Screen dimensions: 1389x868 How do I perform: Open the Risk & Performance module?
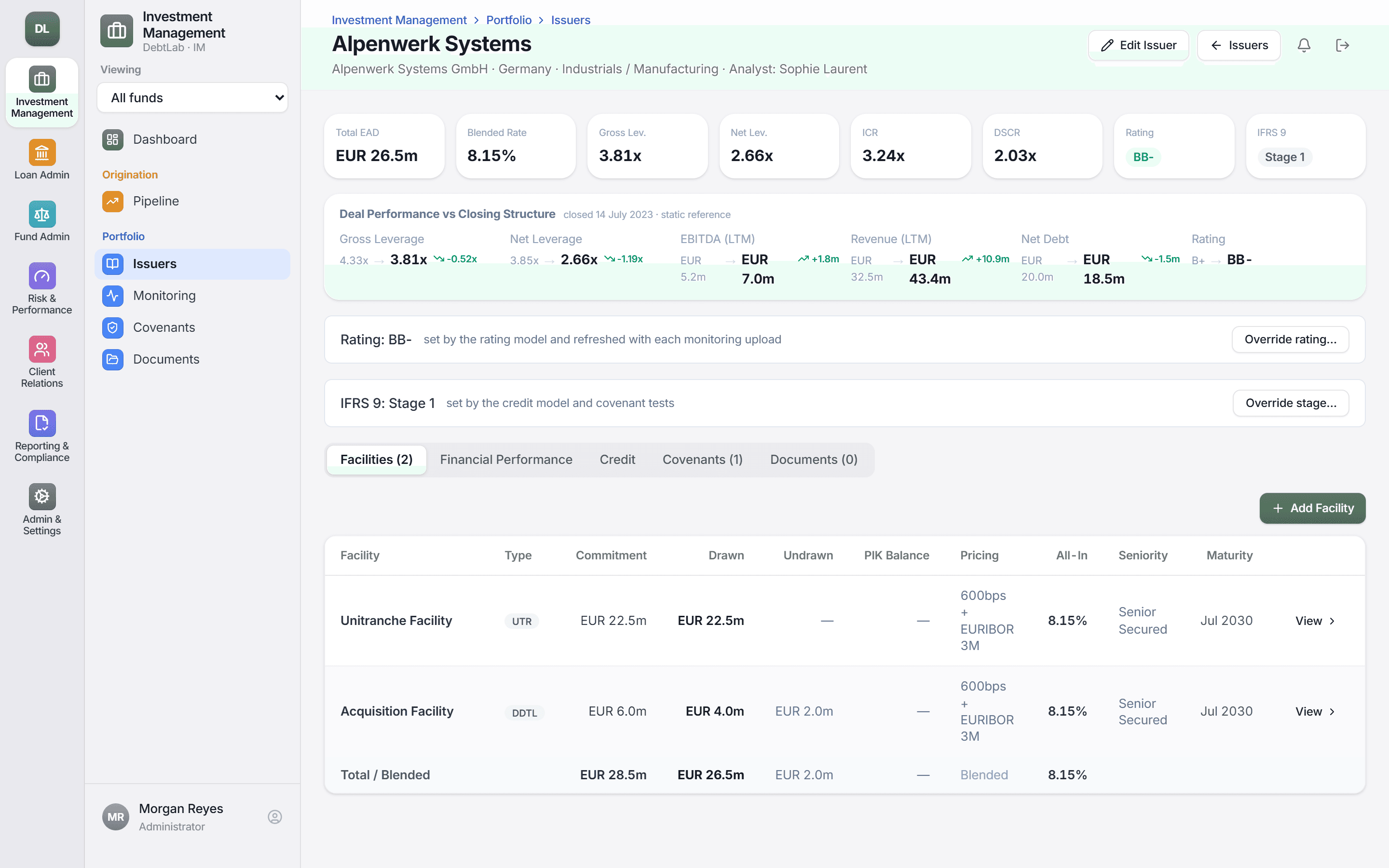pyautogui.click(x=42, y=288)
